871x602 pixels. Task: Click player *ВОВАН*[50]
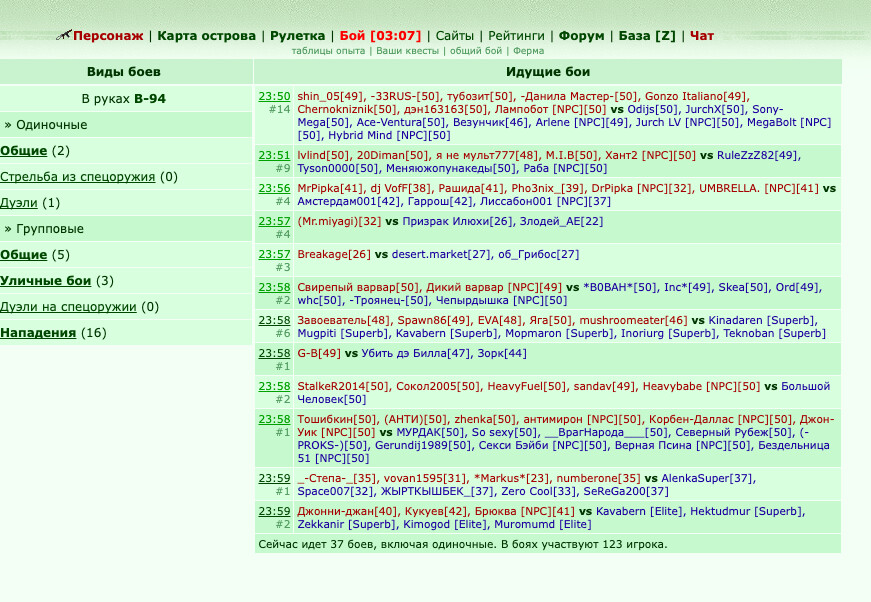620,287
